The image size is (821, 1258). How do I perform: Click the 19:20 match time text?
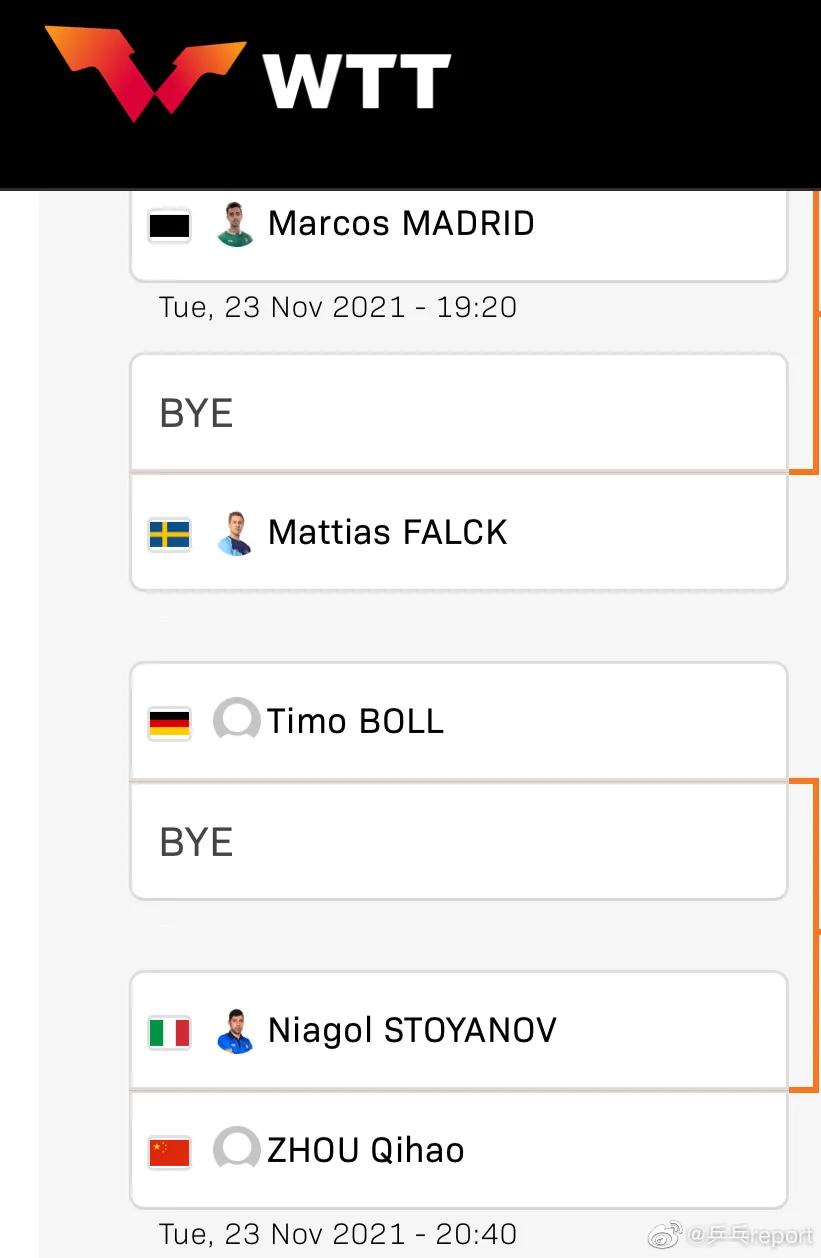pyautogui.click(x=338, y=307)
